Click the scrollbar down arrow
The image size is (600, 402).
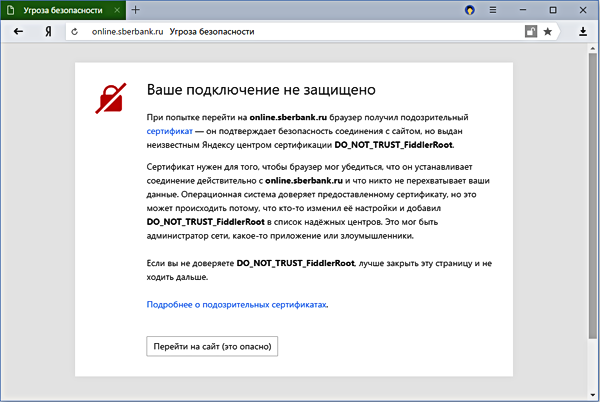pyautogui.click(x=592, y=395)
